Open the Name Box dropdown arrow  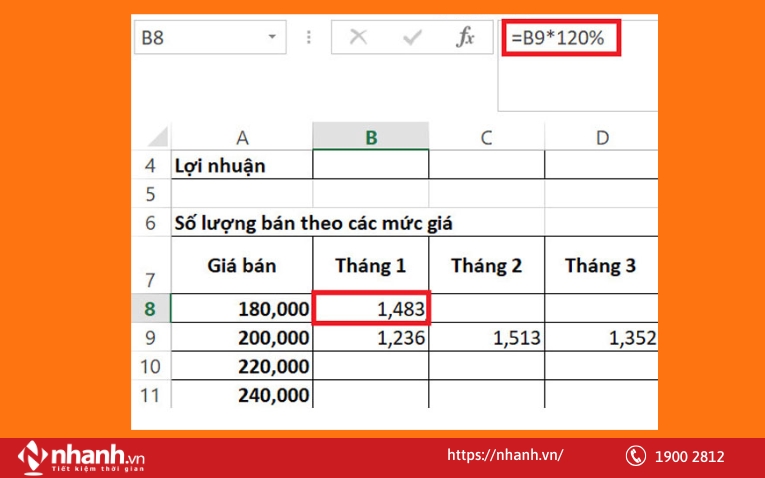(272, 37)
